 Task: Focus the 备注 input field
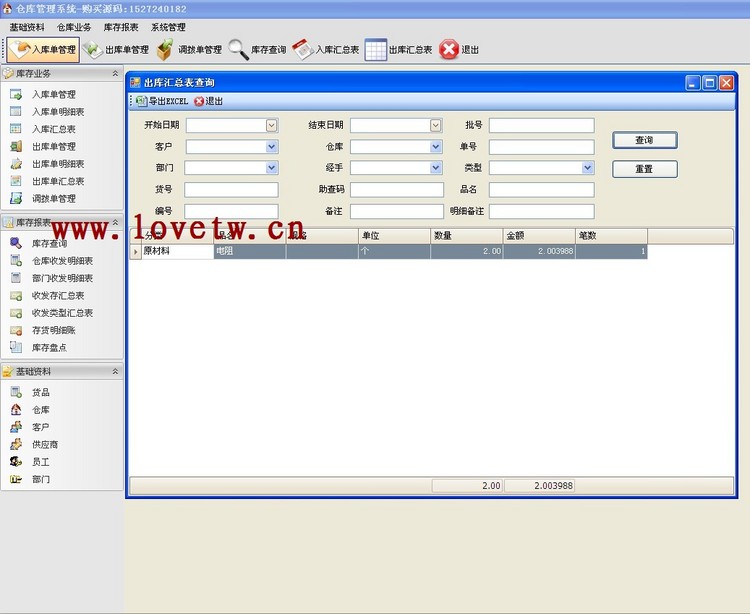(x=397, y=211)
